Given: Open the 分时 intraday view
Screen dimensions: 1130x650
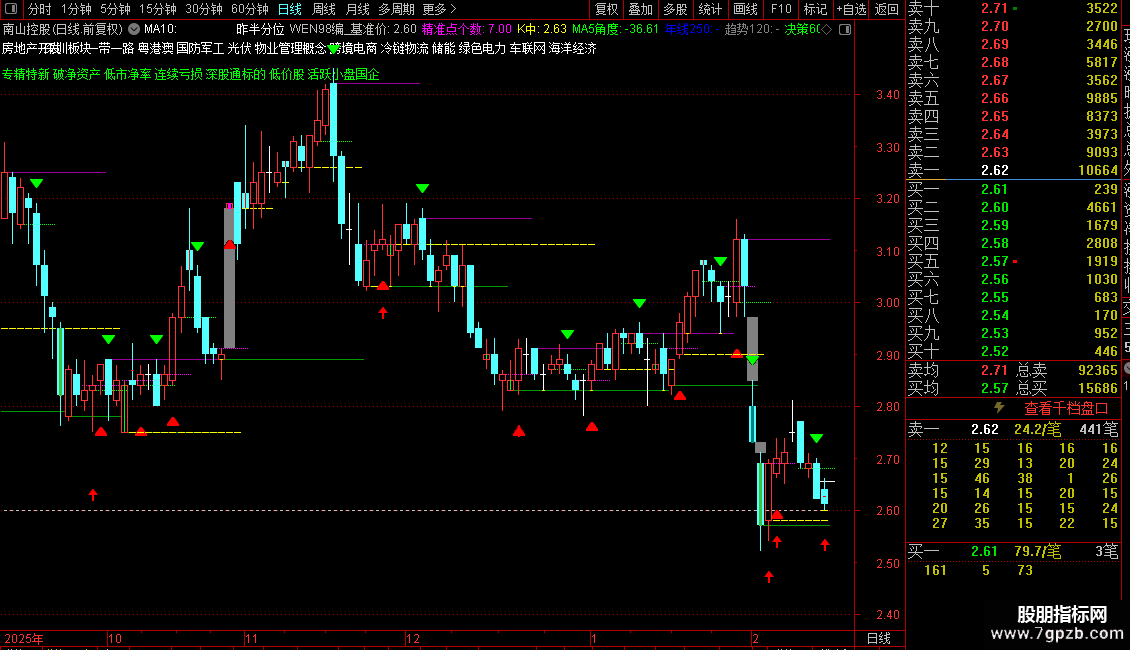Looking at the screenshot, I should (x=40, y=9).
